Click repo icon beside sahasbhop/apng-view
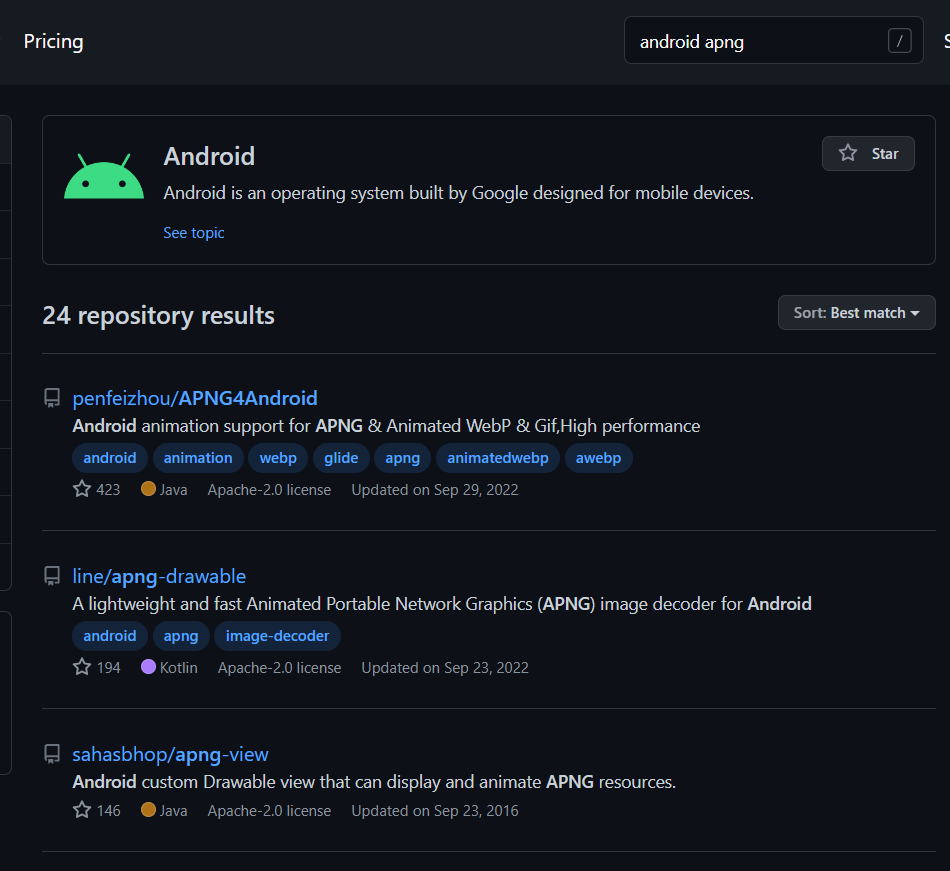This screenshot has height=871, width=950. click(x=52, y=754)
